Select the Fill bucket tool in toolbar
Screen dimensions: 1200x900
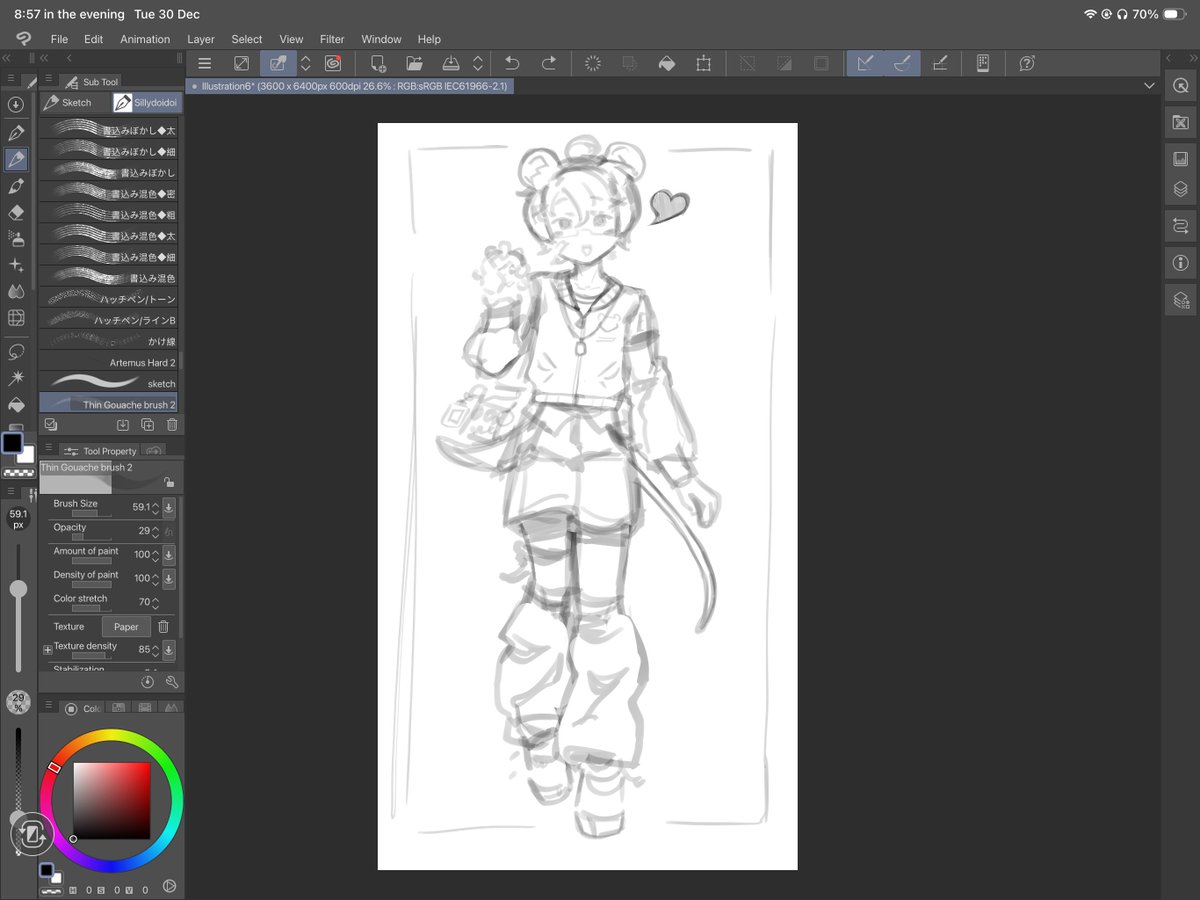click(16, 405)
